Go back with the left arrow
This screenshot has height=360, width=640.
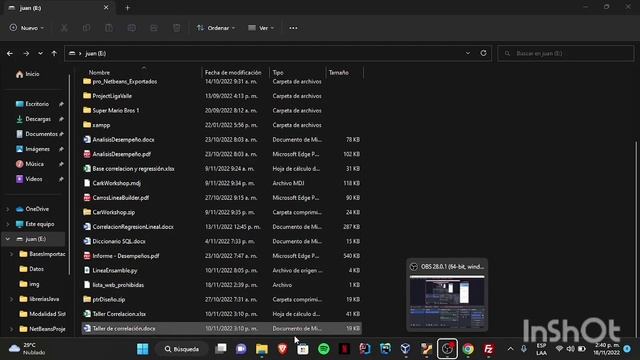point(10,53)
